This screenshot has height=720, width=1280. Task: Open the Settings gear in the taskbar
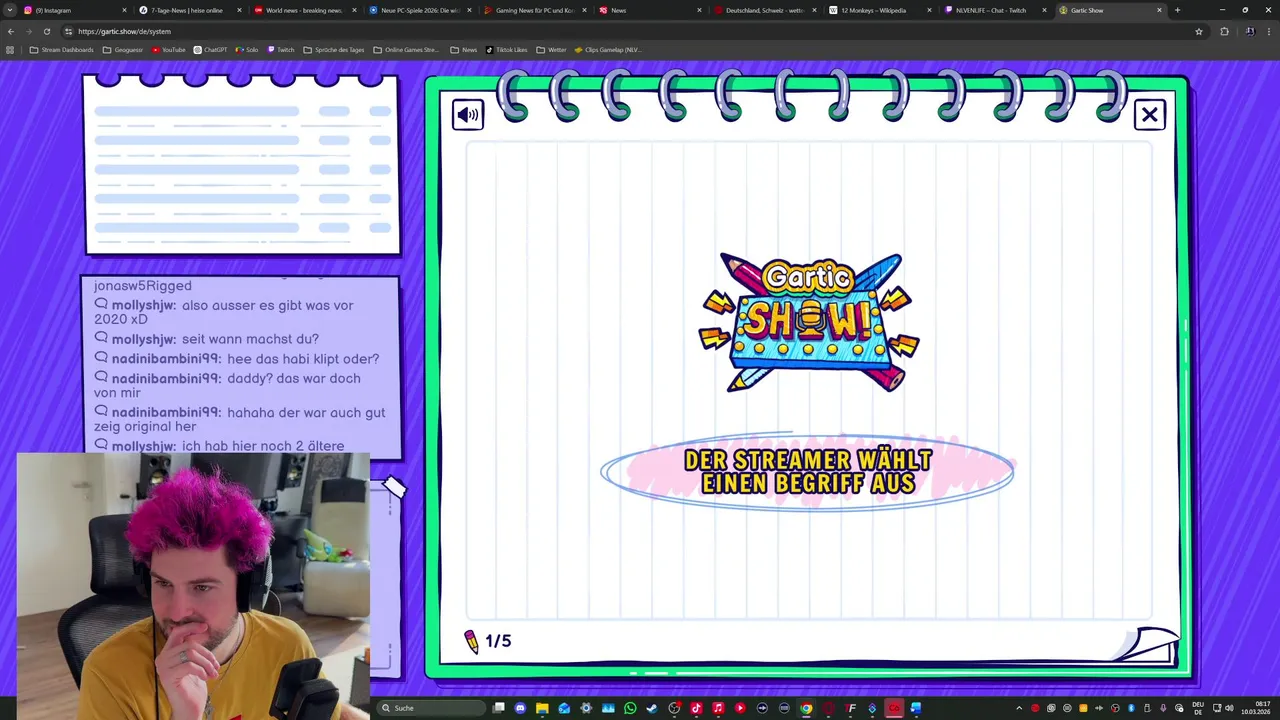tap(586, 708)
